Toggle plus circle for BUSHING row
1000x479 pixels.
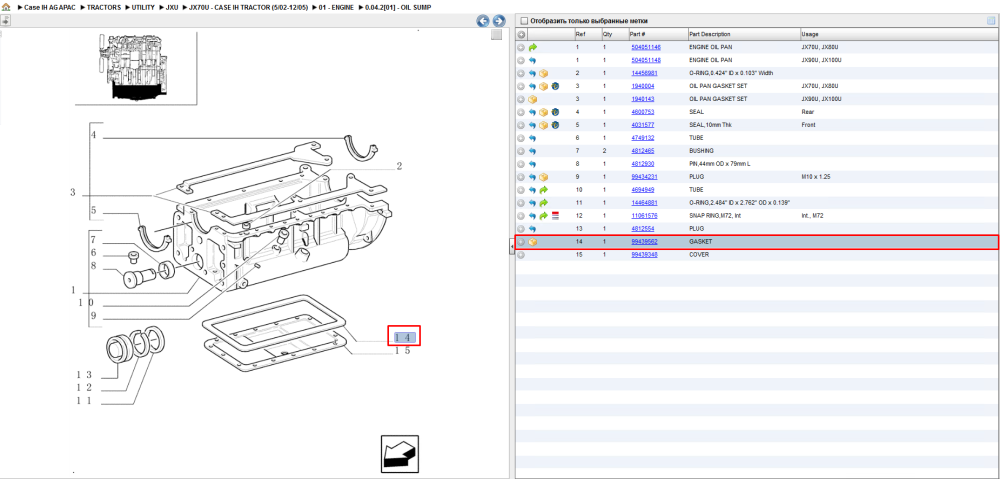point(521,151)
